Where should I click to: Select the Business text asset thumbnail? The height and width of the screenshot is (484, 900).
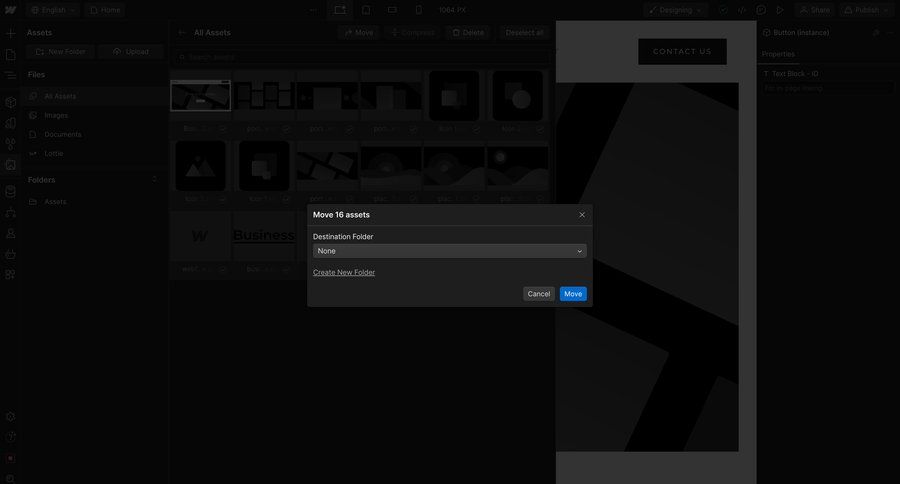[264, 235]
